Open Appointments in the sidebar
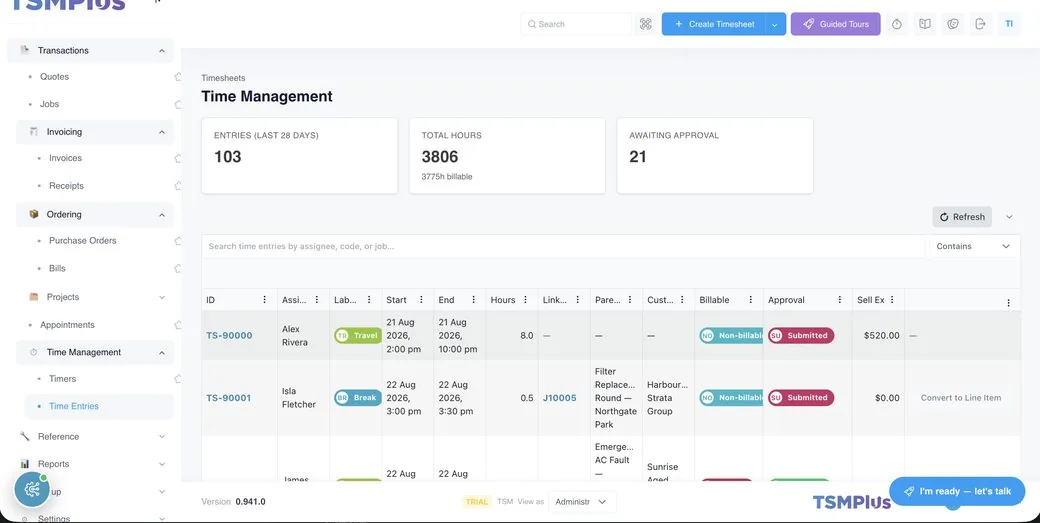The height and width of the screenshot is (523, 1040). [67, 325]
